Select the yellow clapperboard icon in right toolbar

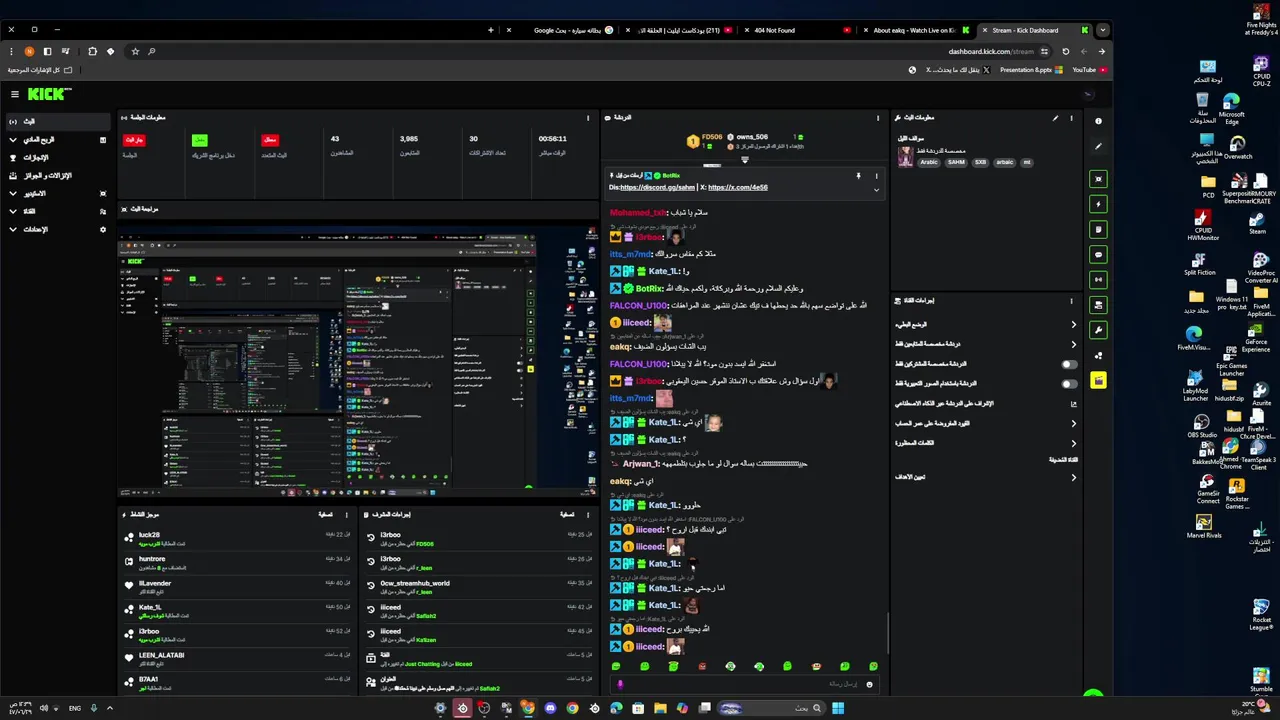tap(1098, 380)
